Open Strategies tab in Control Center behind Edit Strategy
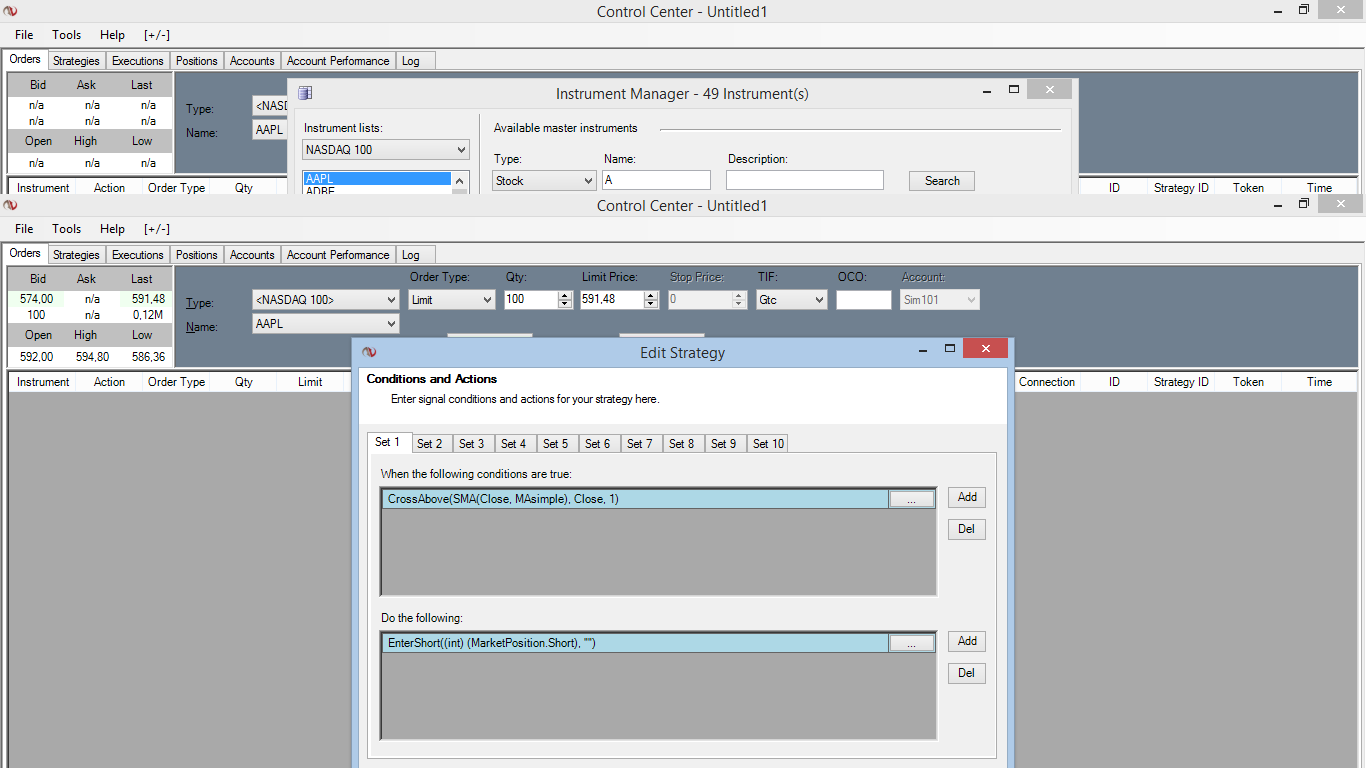This screenshot has width=1366, height=768. (77, 255)
